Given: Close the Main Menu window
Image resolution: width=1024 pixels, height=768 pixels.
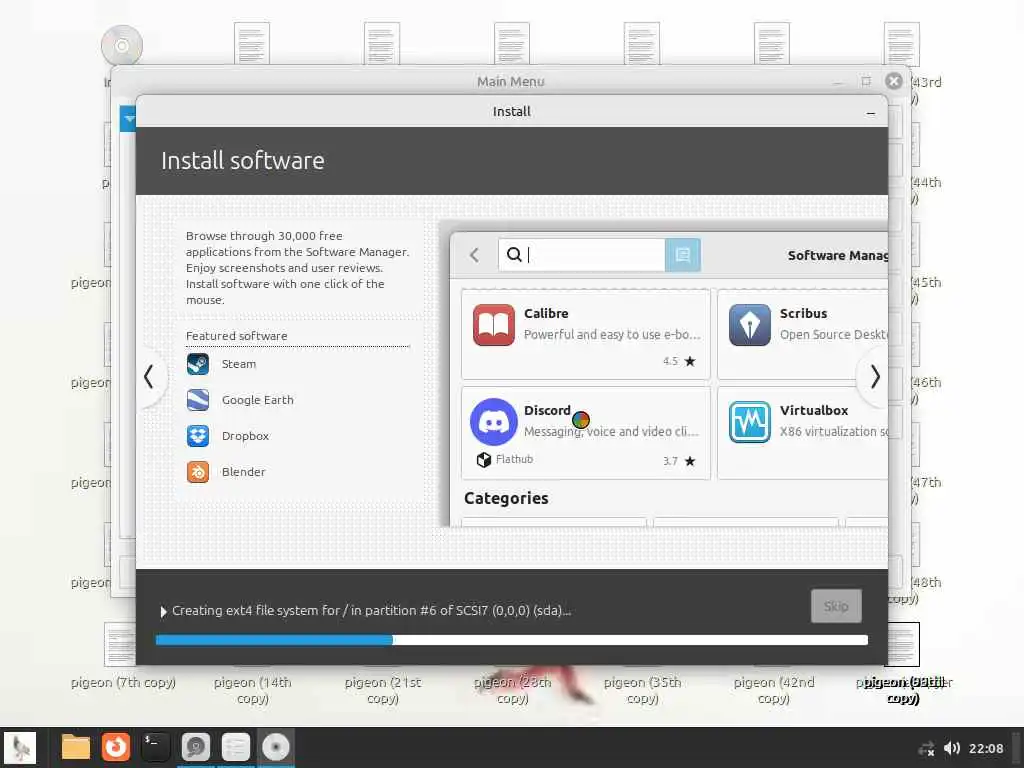Looking at the screenshot, I should point(894,81).
